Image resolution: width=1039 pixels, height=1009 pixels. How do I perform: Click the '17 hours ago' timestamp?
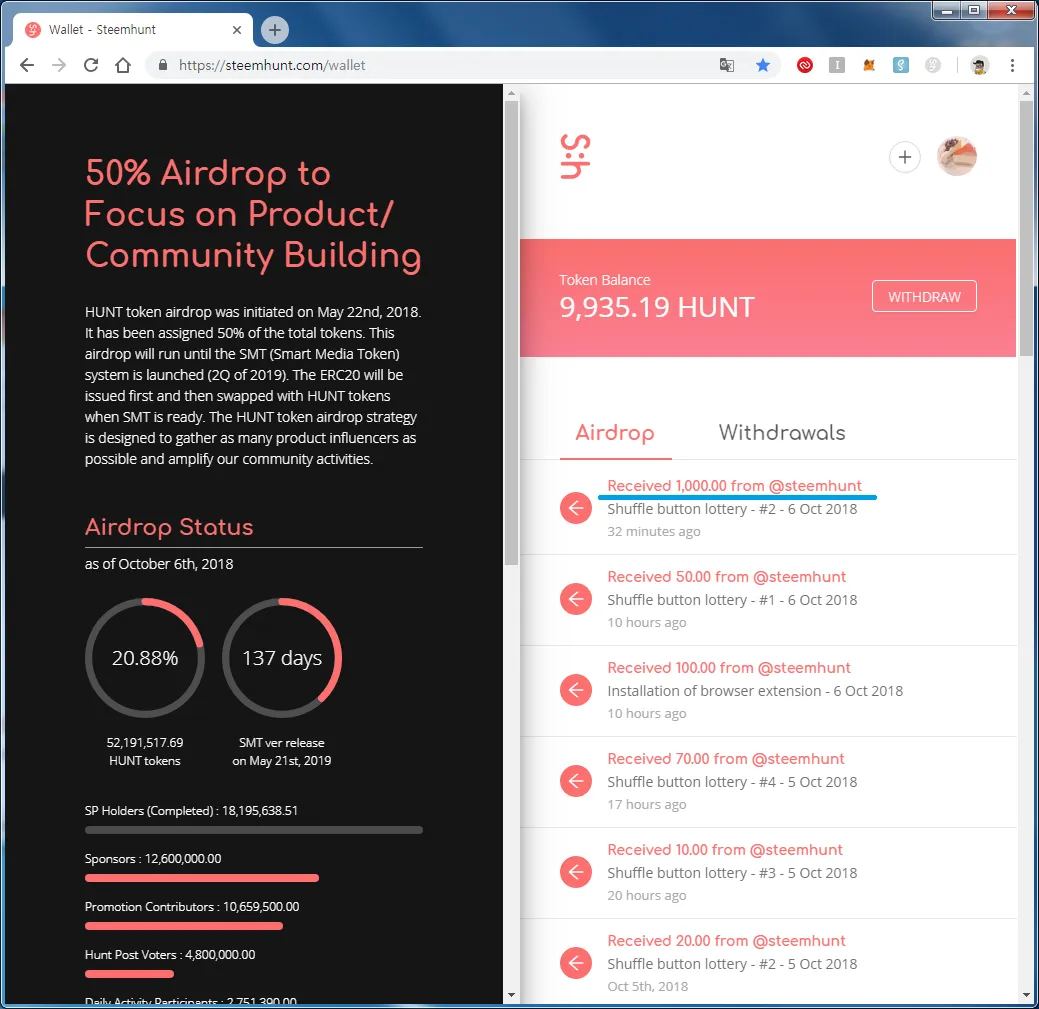click(x=647, y=804)
